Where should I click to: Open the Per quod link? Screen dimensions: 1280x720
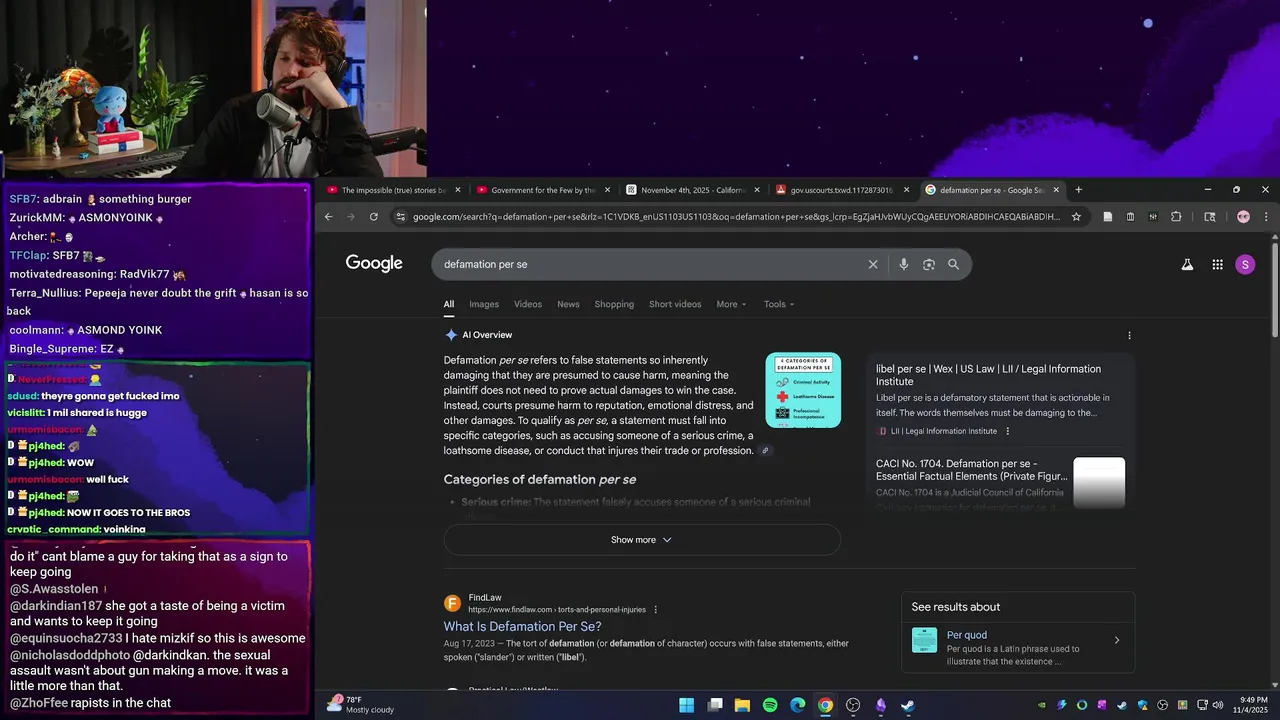(x=967, y=635)
